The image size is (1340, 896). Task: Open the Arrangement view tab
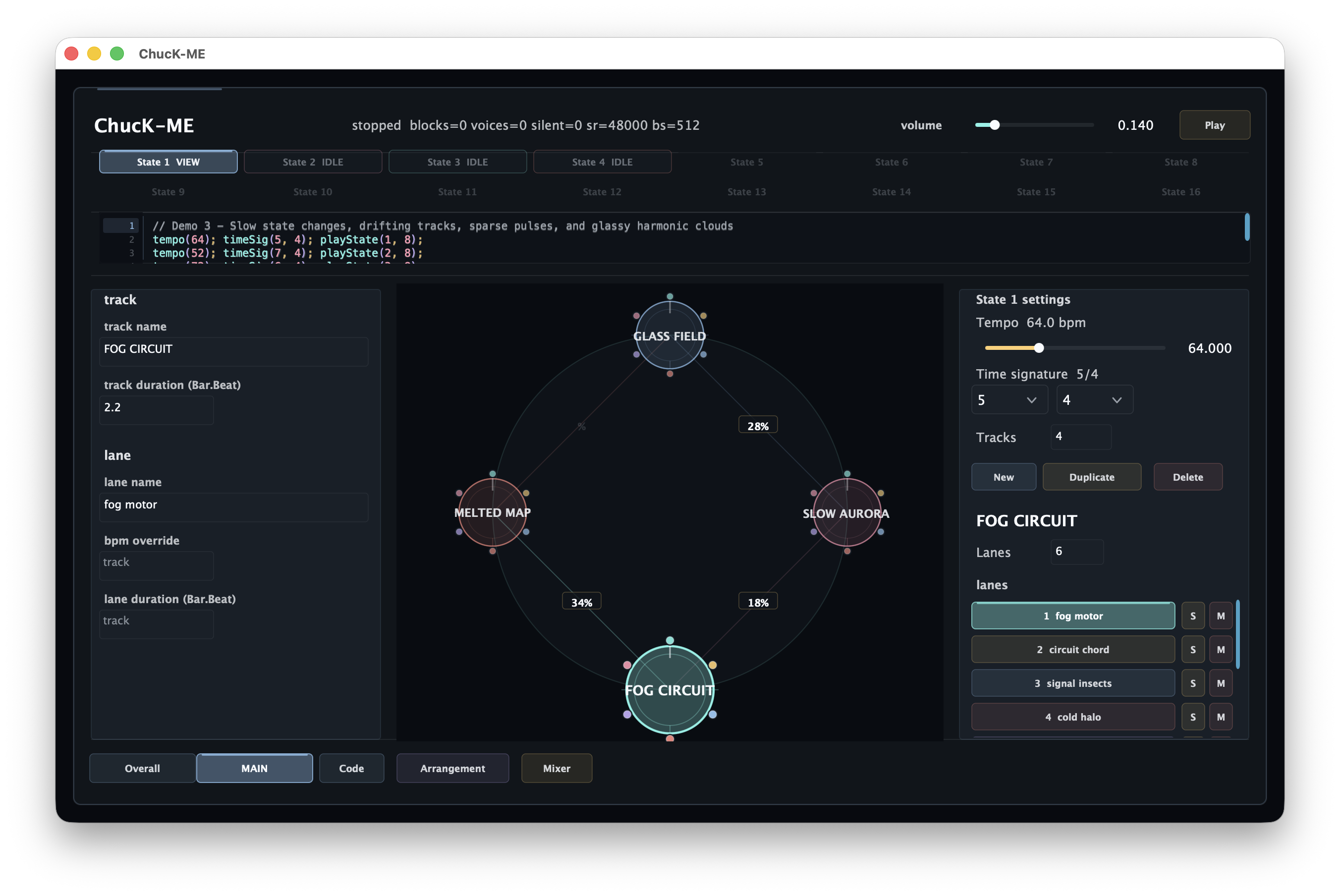tap(452, 768)
